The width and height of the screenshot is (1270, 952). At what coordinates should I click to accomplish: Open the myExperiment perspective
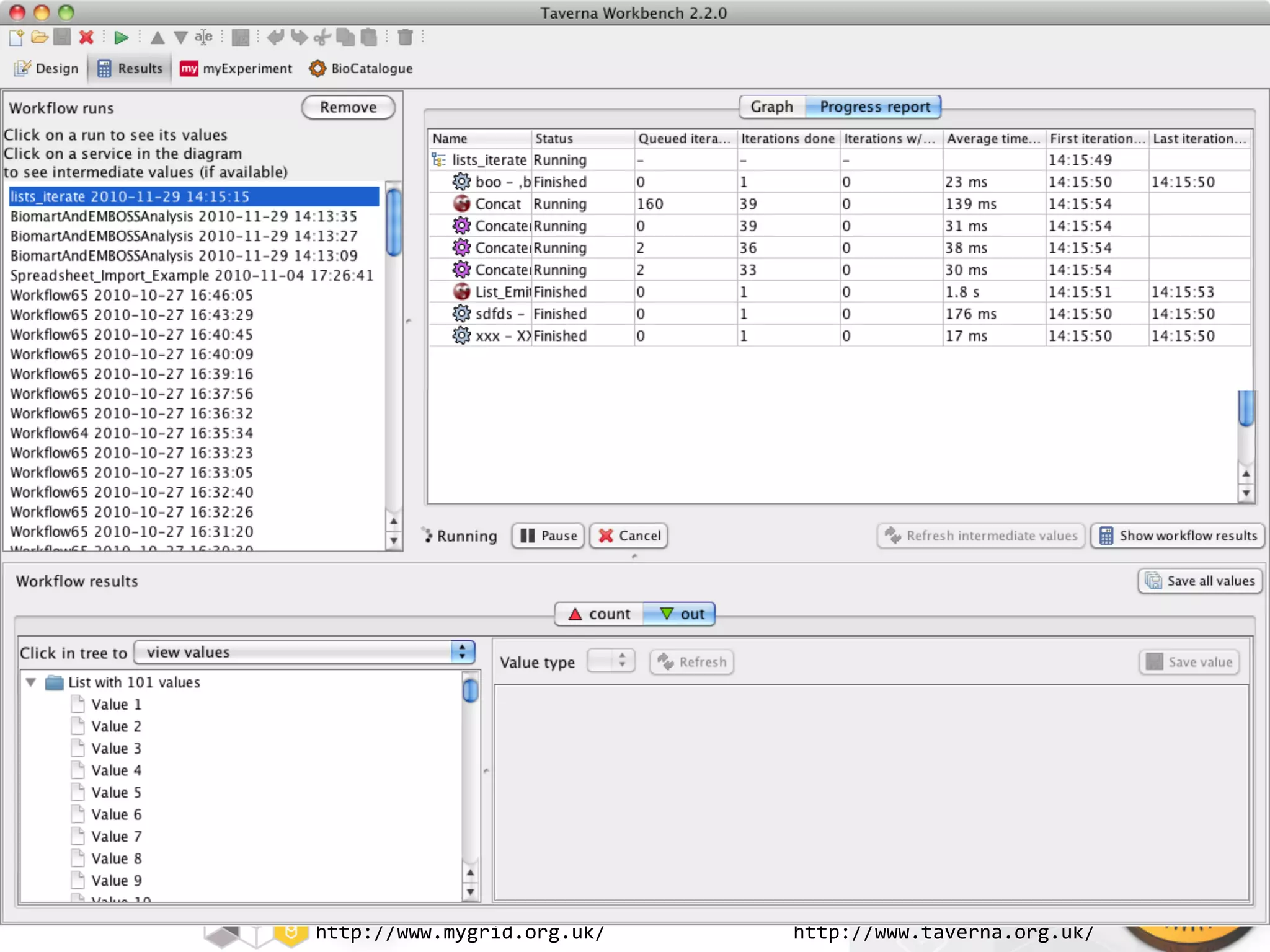point(236,69)
